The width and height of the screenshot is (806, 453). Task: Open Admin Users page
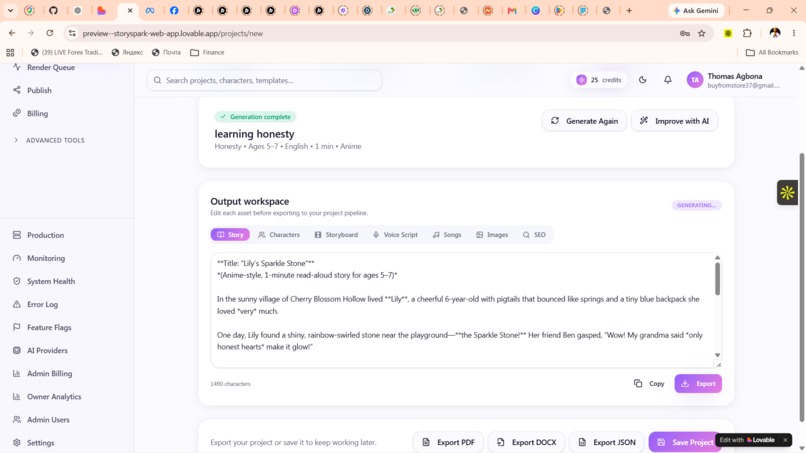pos(41,420)
